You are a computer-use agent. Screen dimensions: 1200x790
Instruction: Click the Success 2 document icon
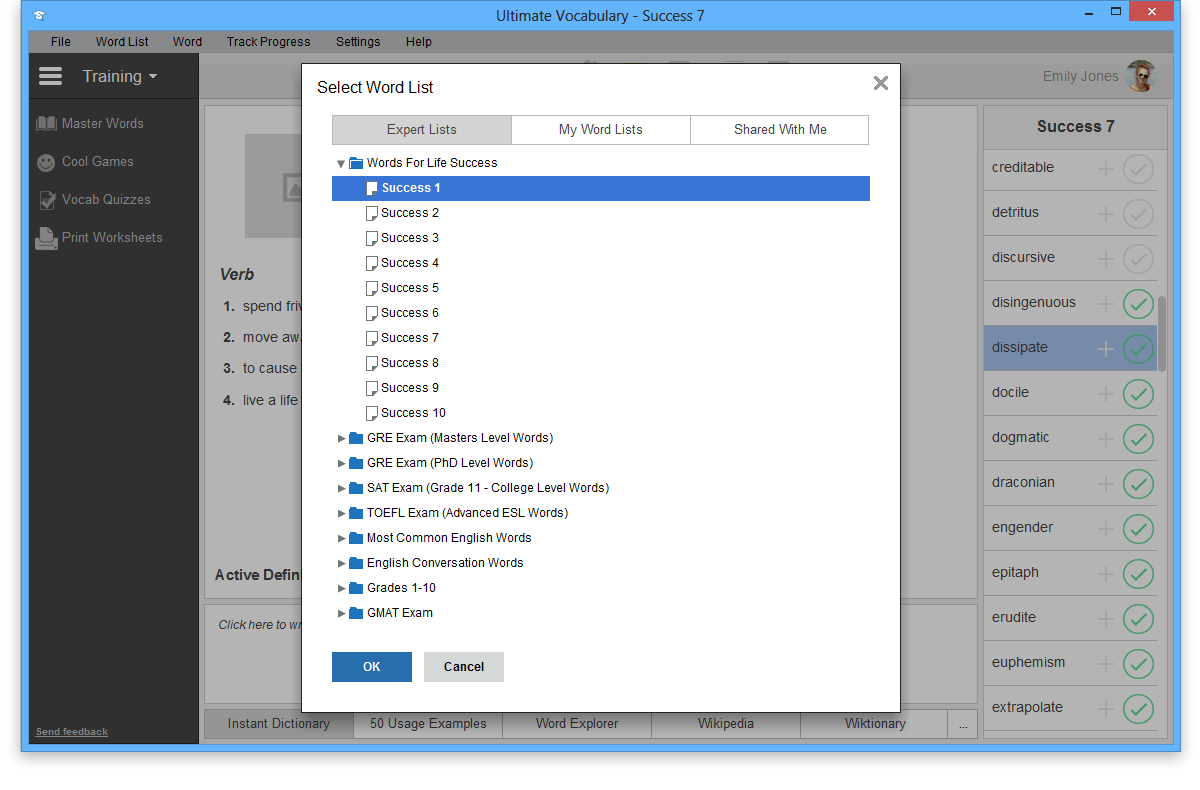coord(372,213)
